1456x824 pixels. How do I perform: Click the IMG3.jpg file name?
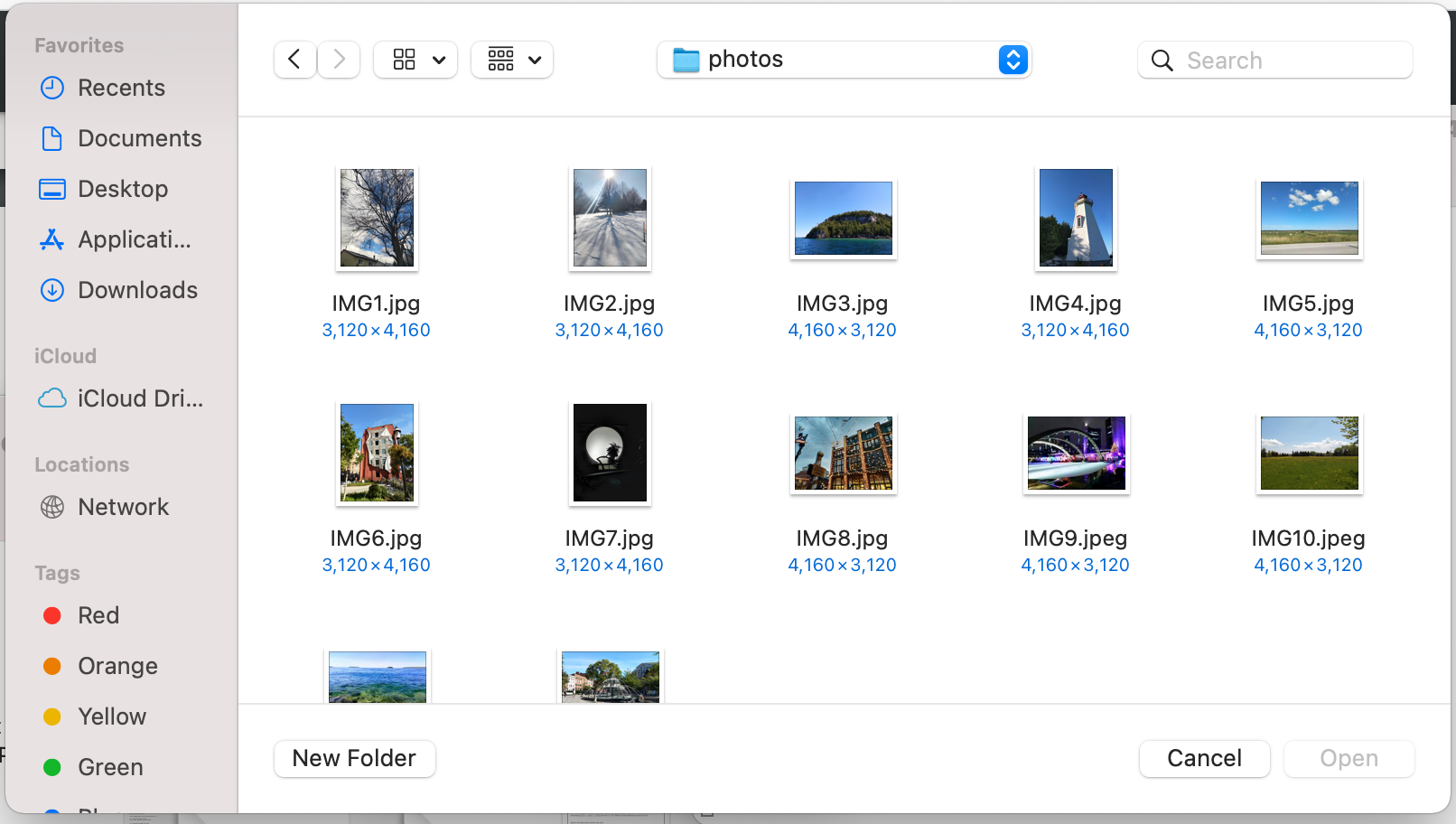842,304
